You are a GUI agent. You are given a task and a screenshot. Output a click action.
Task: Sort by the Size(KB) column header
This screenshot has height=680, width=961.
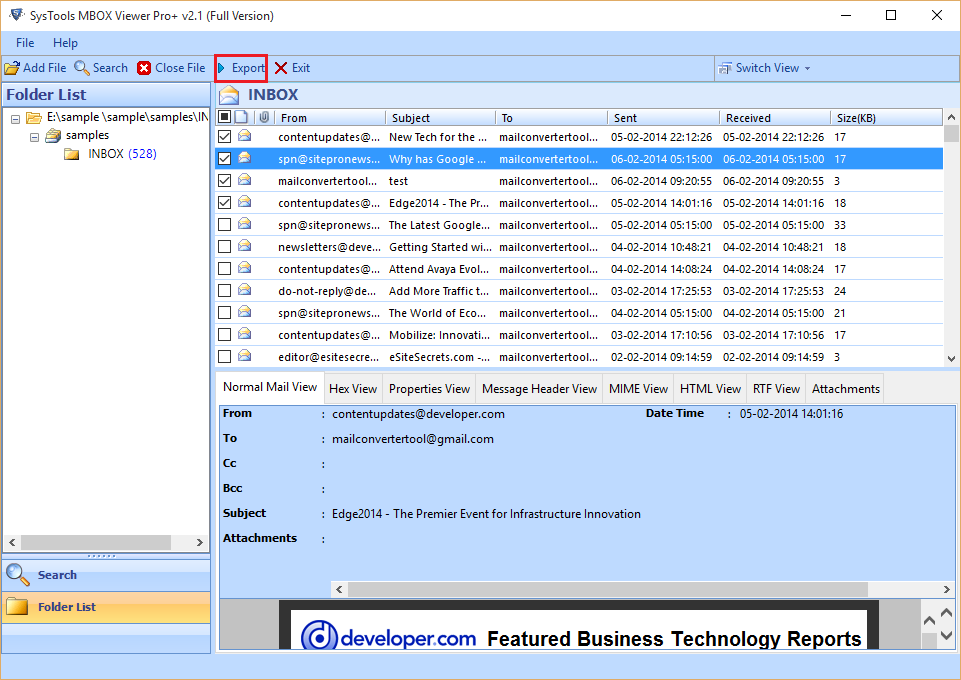[886, 118]
